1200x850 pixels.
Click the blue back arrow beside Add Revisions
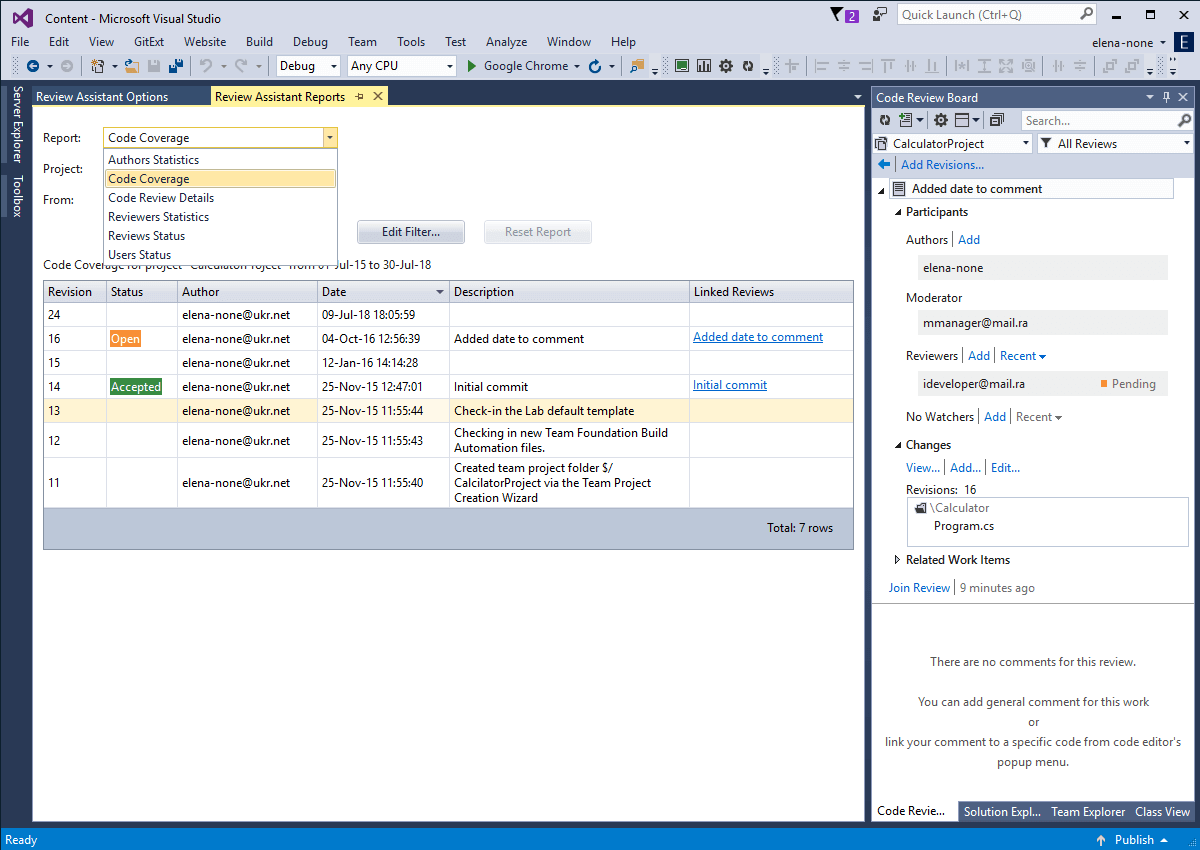884,165
